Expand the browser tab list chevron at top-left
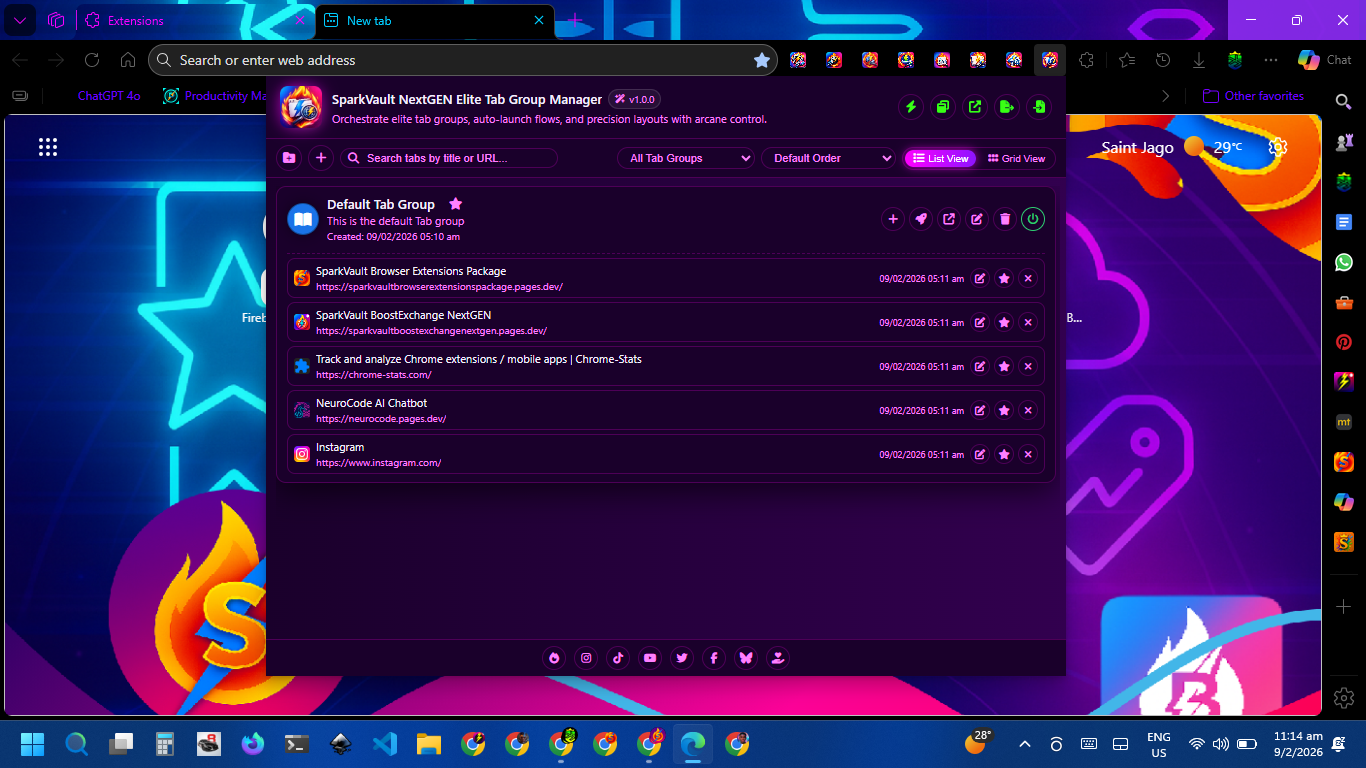This screenshot has width=1366, height=768. pyautogui.click(x=19, y=20)
